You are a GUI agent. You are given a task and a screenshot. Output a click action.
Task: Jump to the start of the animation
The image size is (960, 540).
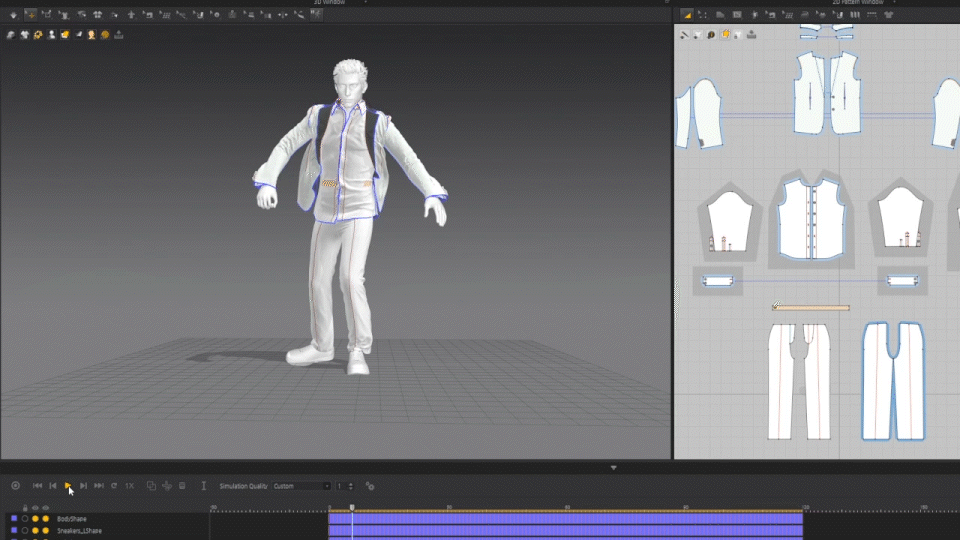(37, 486)
